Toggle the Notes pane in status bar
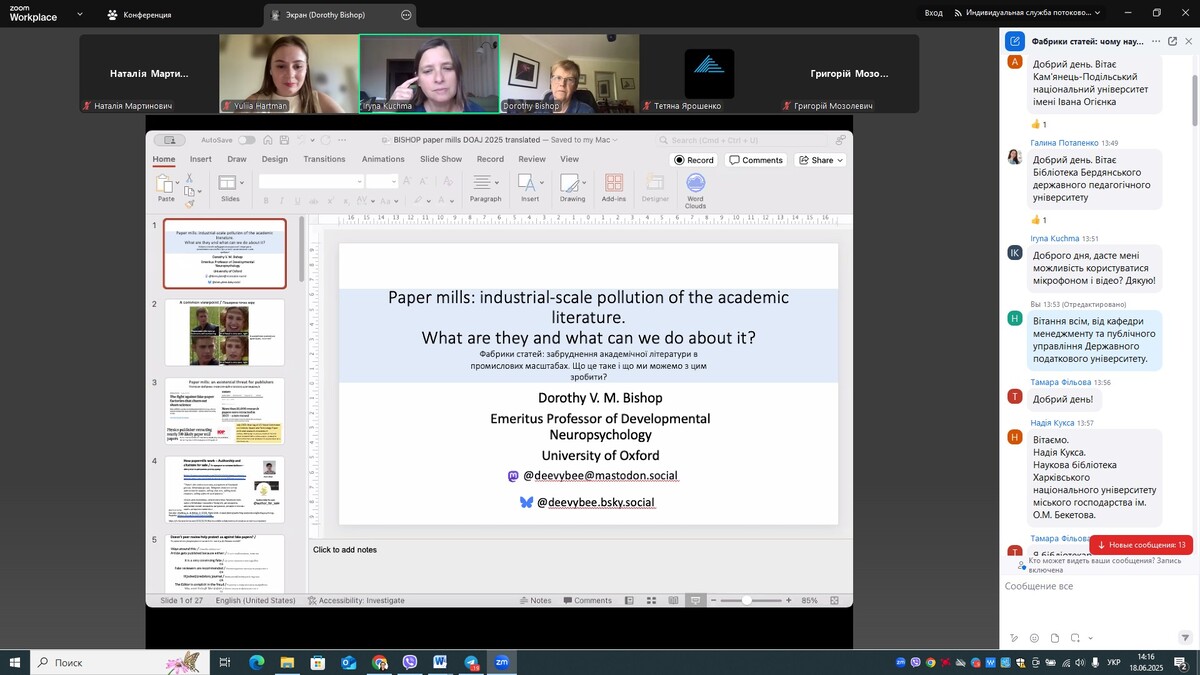Image resolution: width=1200 pixels, height=675 pixels. click(x=536, y=600)
